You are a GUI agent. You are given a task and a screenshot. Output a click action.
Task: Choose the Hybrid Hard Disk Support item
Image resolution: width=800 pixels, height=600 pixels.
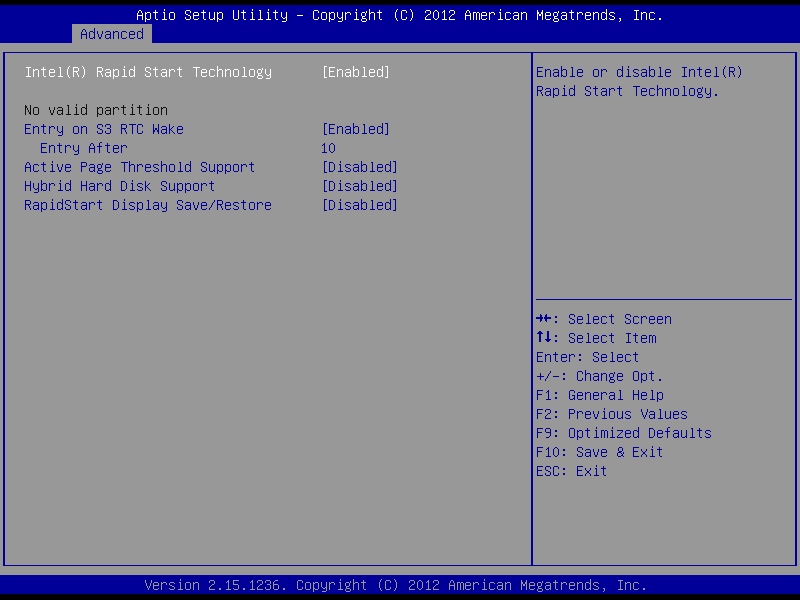point(120,186)
